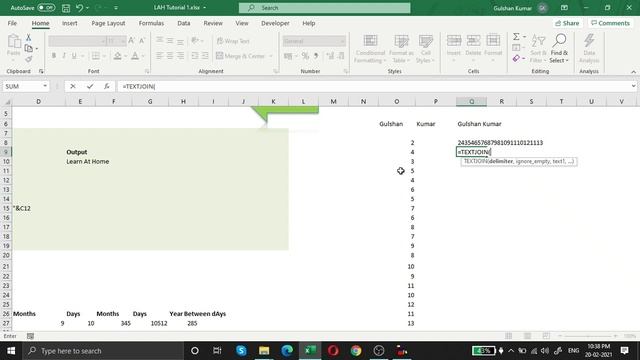
Task: Open Format as Table gallery
Action: click(401, 49)
